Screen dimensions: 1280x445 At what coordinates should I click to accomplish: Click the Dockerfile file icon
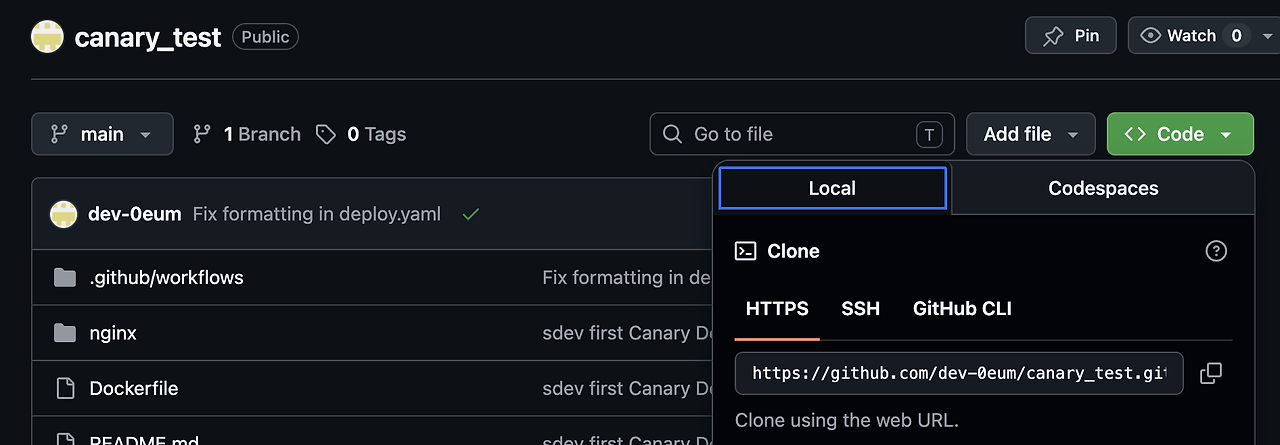point(65,388)
